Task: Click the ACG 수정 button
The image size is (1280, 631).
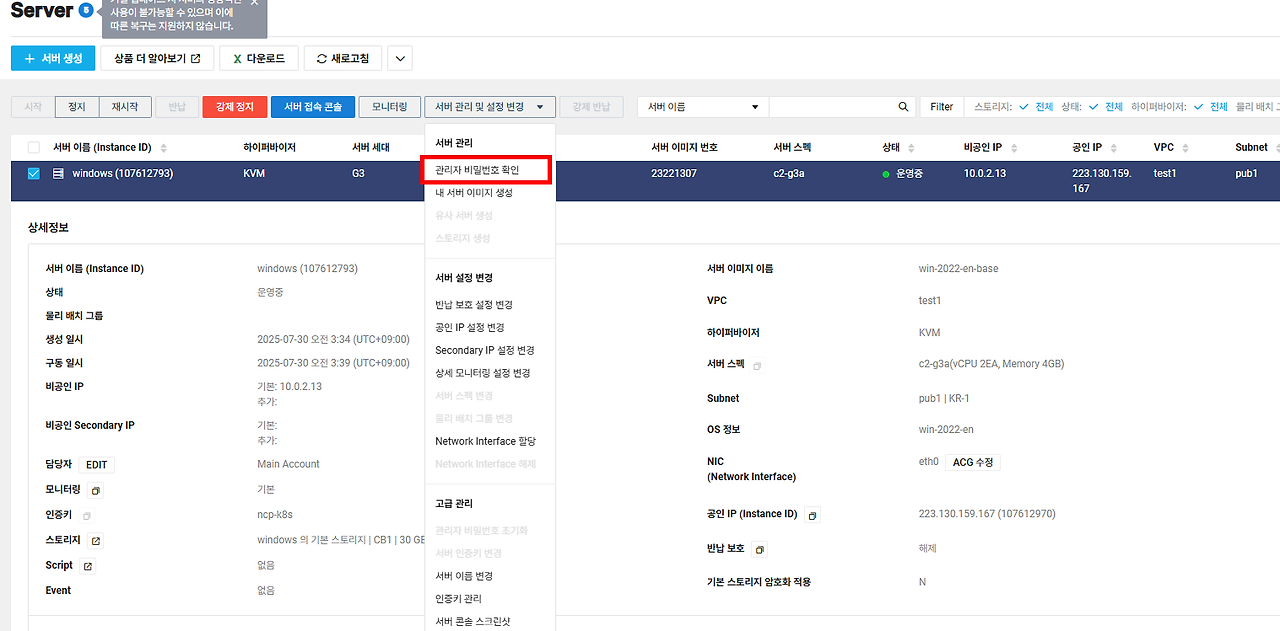Action: click(x=972, y=462)
